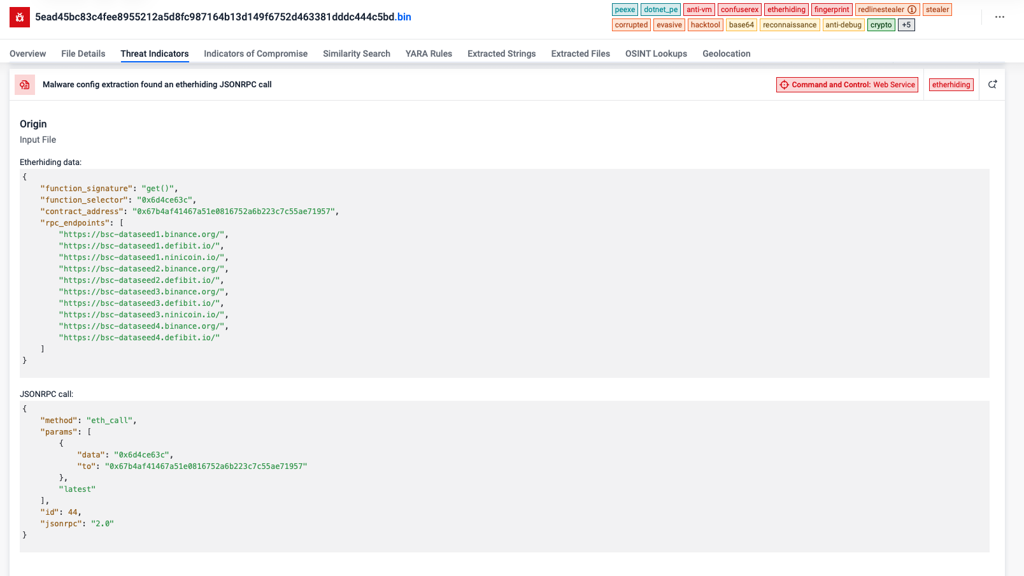Open the YARA Rules tab
This screenshot has width=1024, height=576.
coord(428,54)
